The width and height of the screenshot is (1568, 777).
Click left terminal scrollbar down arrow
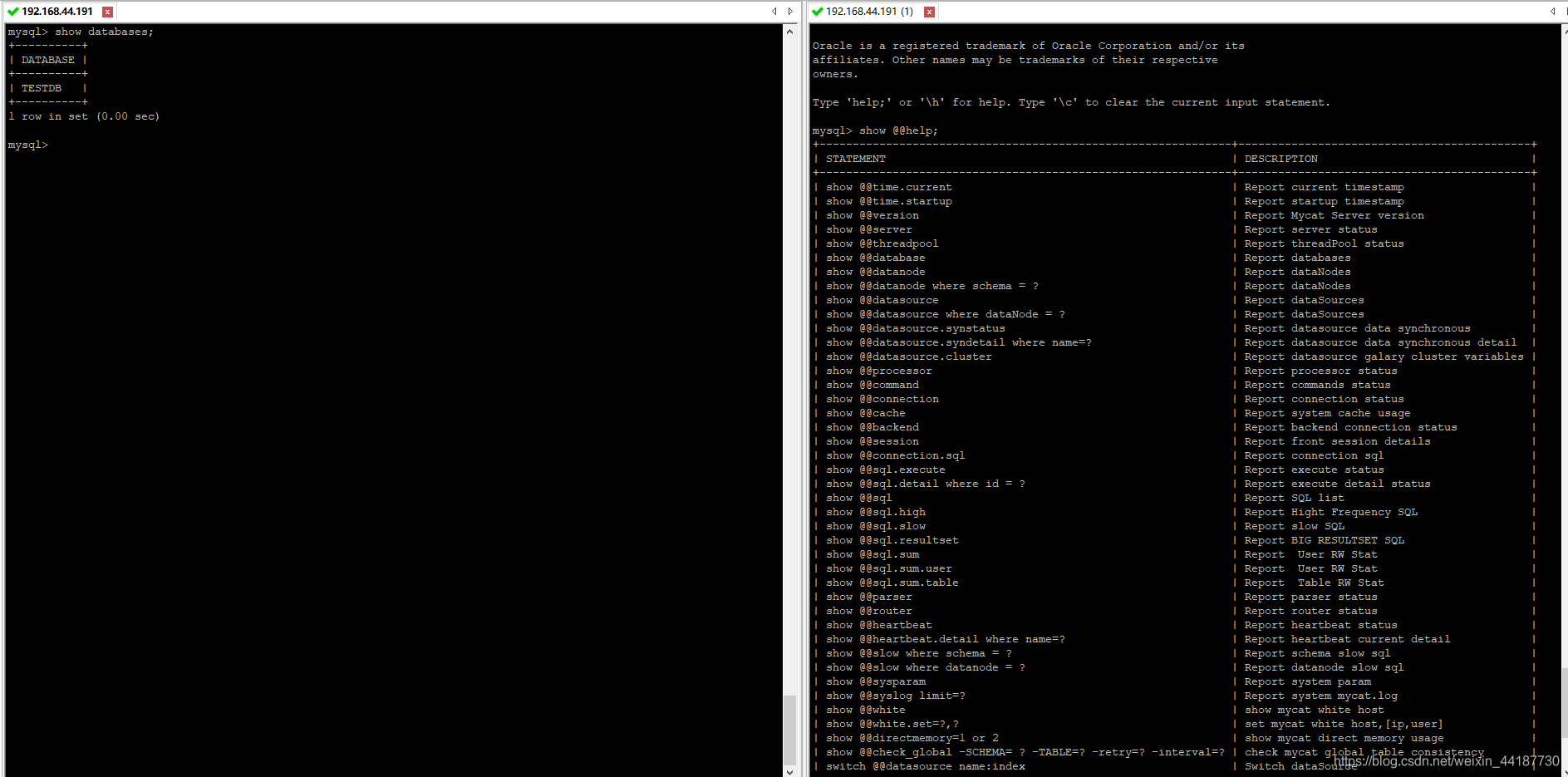(x=789, y=771)
